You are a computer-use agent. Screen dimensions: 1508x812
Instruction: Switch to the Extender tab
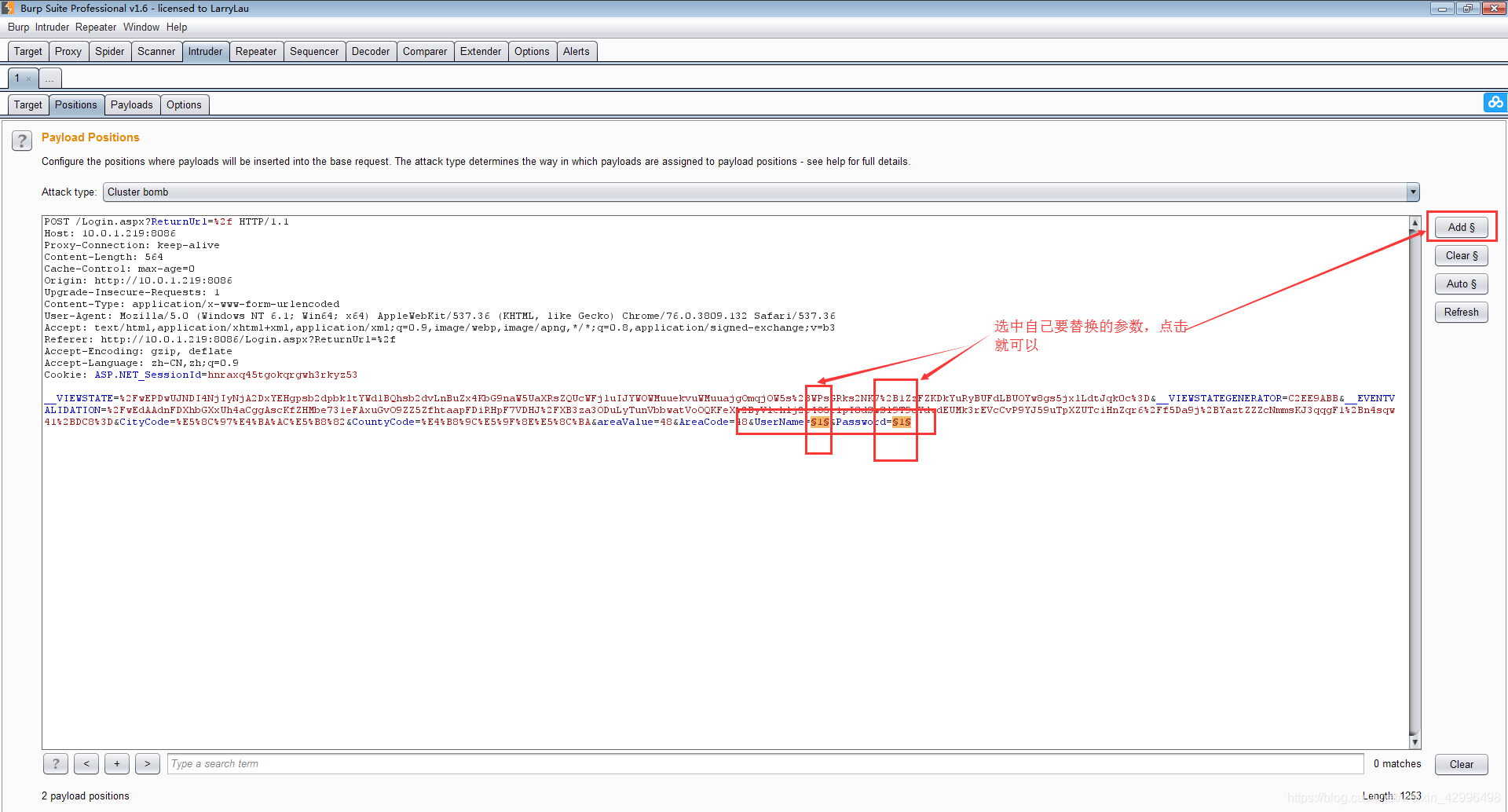point(481,51)
